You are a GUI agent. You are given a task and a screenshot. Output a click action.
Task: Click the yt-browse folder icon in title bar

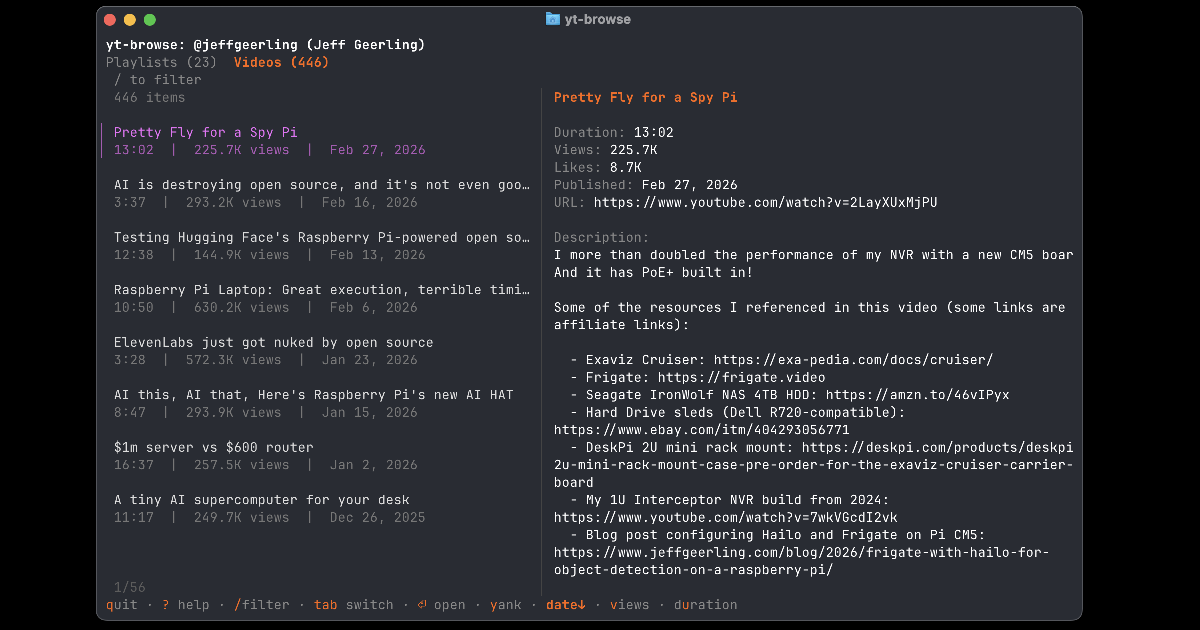pyautogui.click(x=553, y=19)
